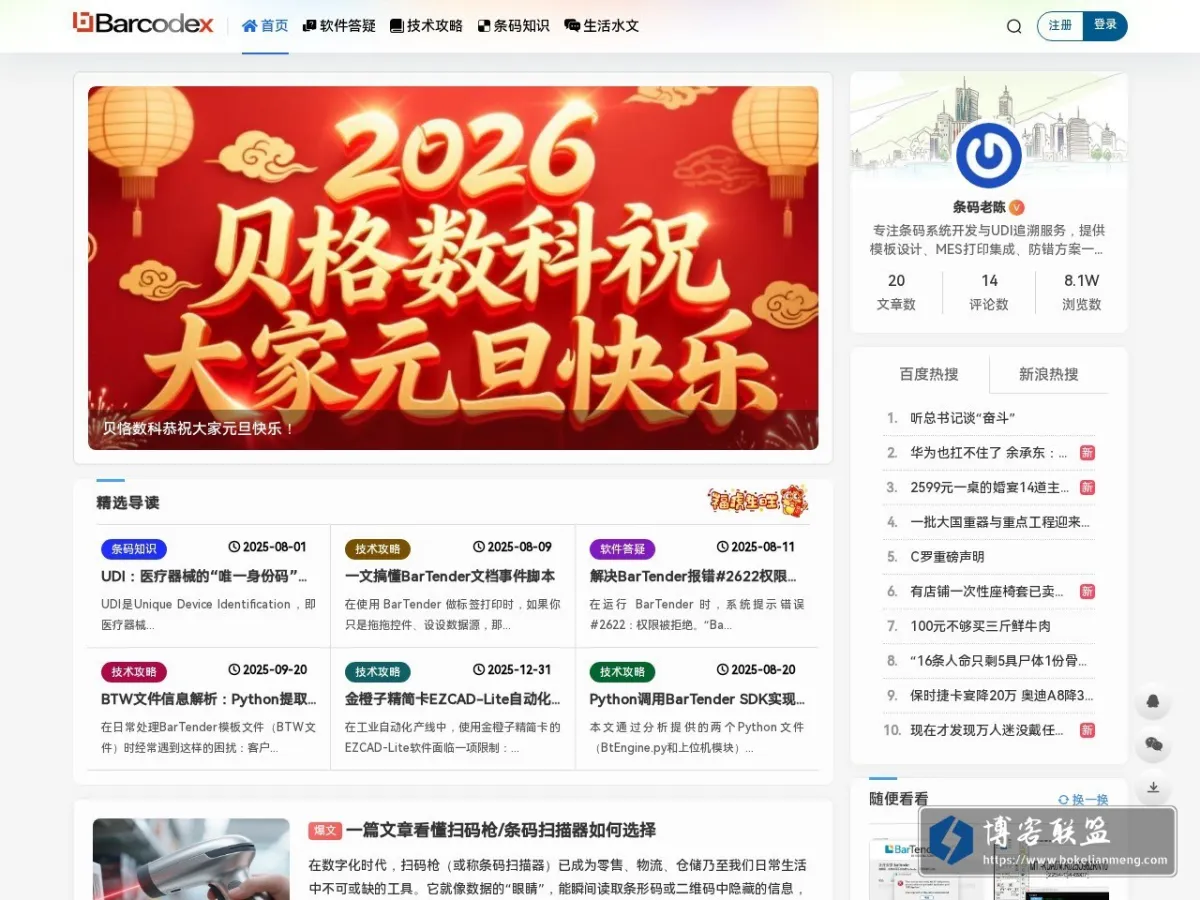Viewport: 1200px width, 900px height.
Task: Click author name 条码老陈
Action: [979, 207]
